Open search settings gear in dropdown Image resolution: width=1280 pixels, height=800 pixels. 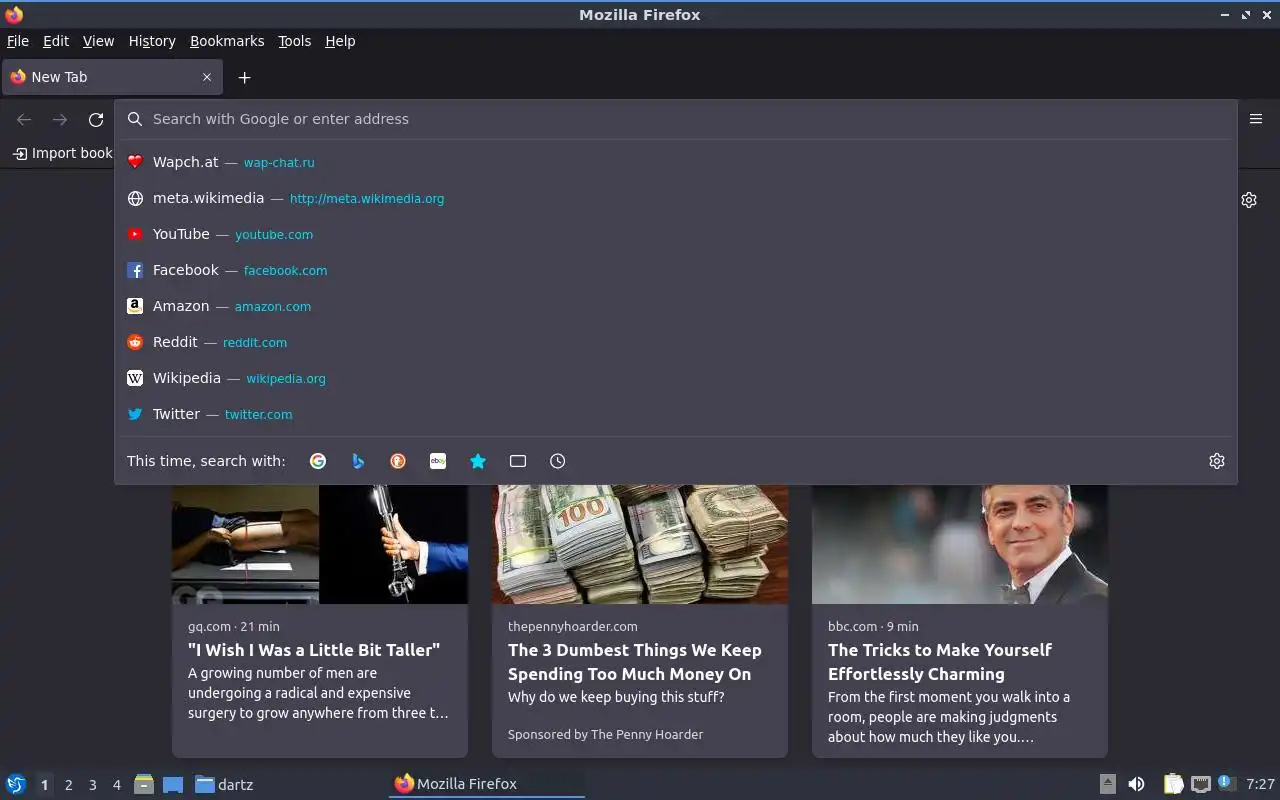point(1217,461)
